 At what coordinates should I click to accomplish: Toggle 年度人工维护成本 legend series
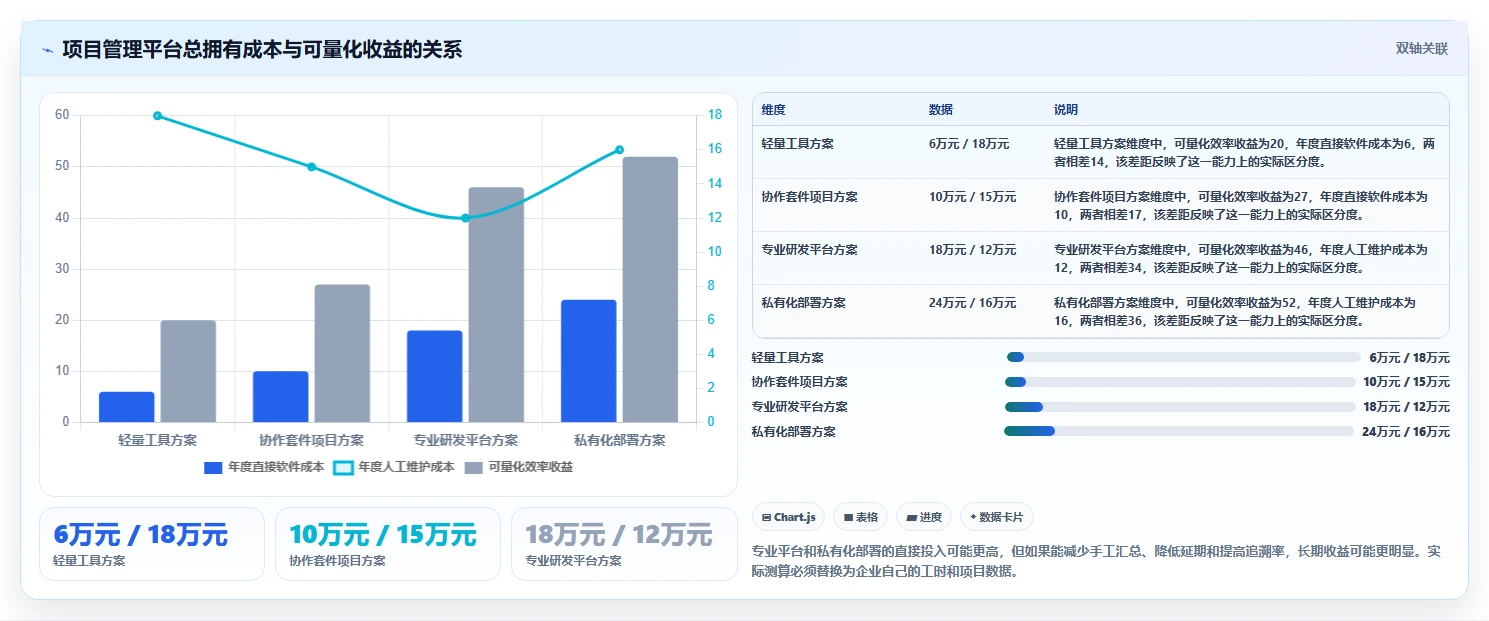394,467
